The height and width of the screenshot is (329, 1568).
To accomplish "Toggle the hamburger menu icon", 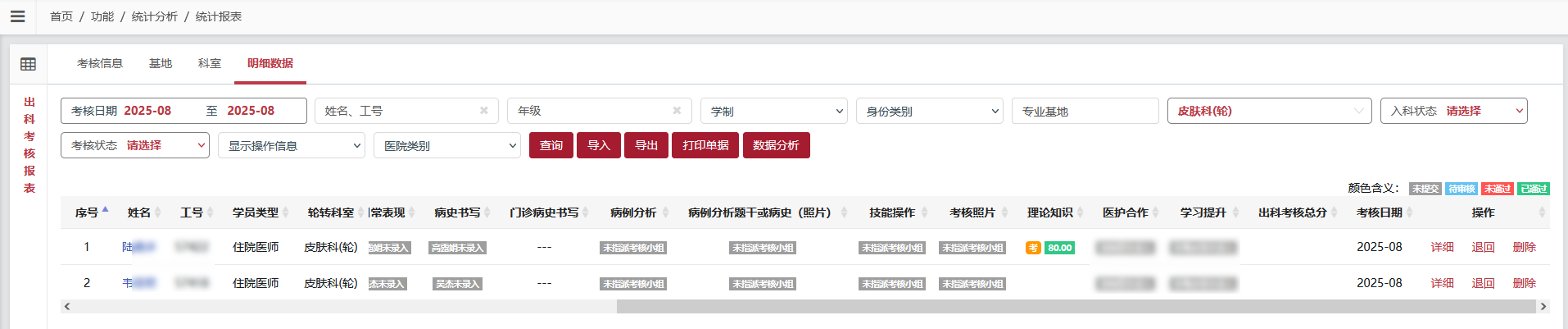I will click(17, 16).
